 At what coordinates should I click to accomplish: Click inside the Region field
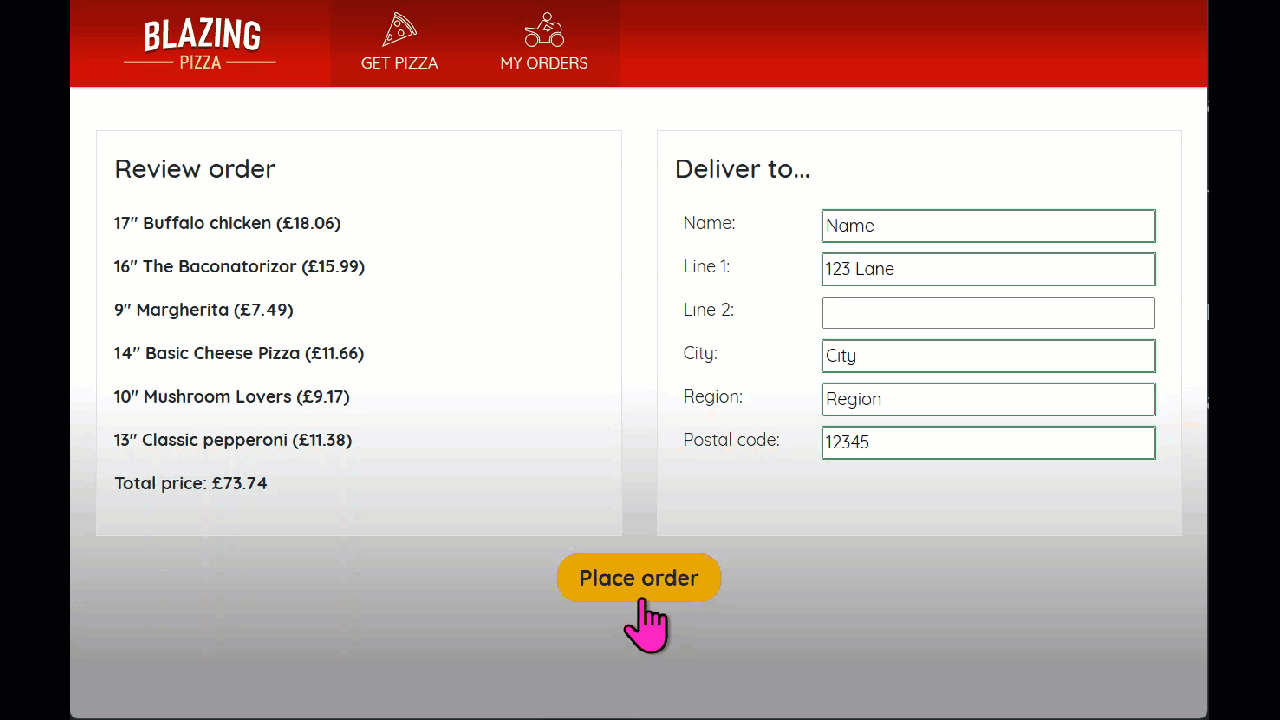(988, 399)
